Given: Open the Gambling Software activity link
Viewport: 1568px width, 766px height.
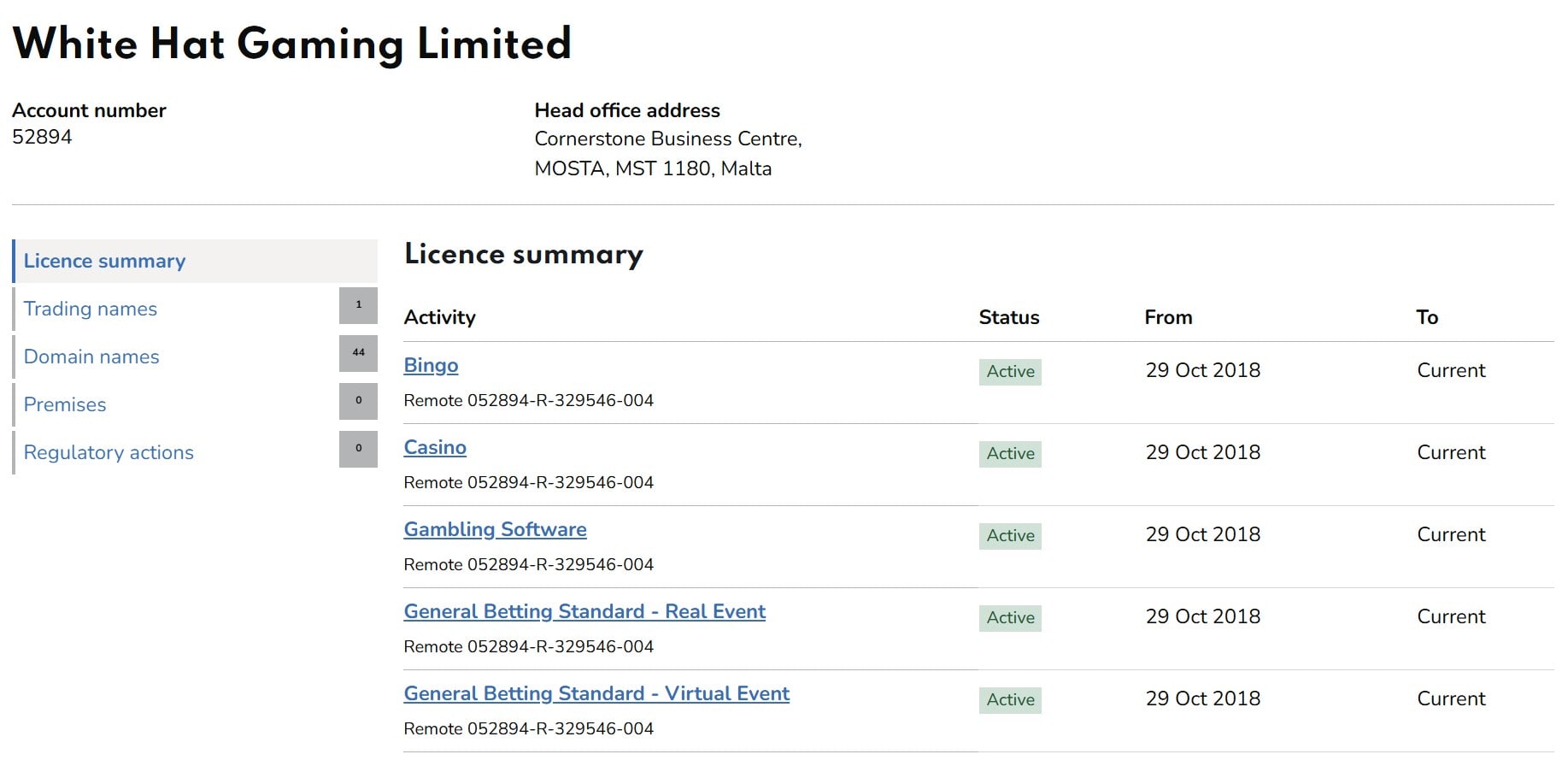Looking at the screenshot, I should click(495, 530).
